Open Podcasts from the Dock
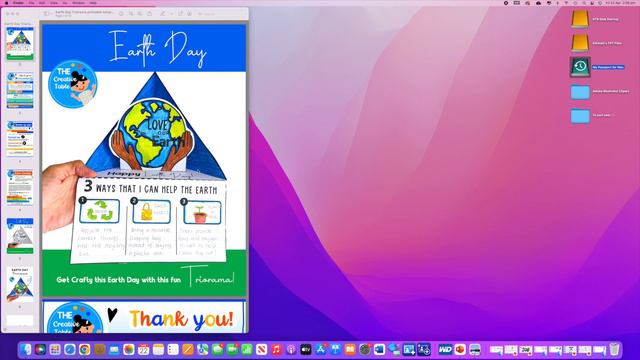This screenshot has height=360, width=640. (291, 349)
